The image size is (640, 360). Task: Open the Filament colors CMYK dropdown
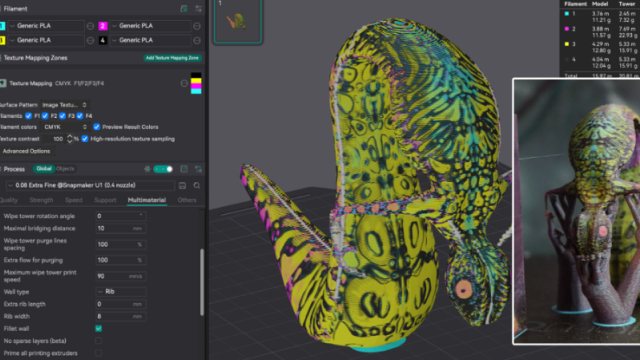tap(65, 127)
